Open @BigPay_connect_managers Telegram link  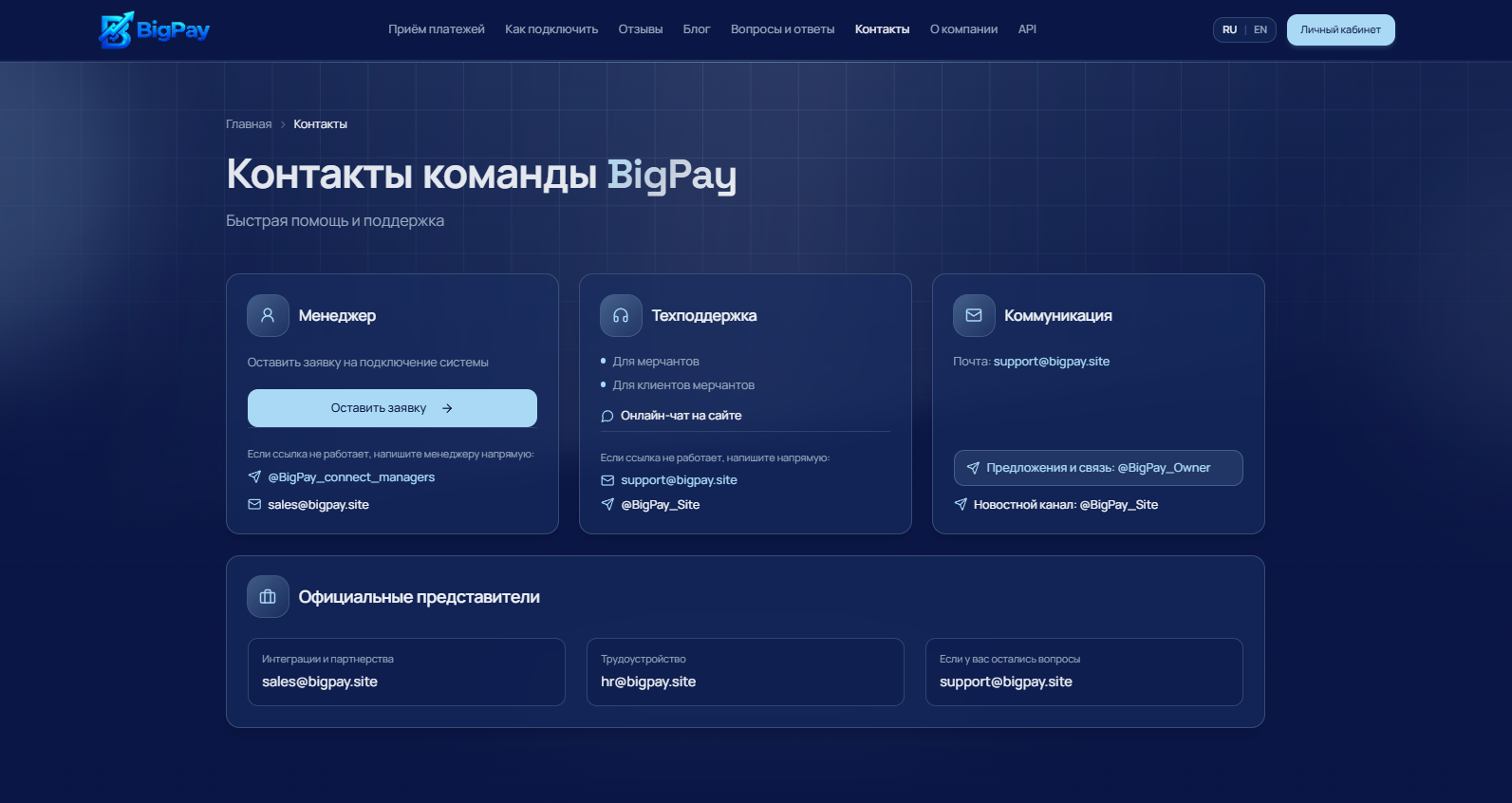[351, 477]
